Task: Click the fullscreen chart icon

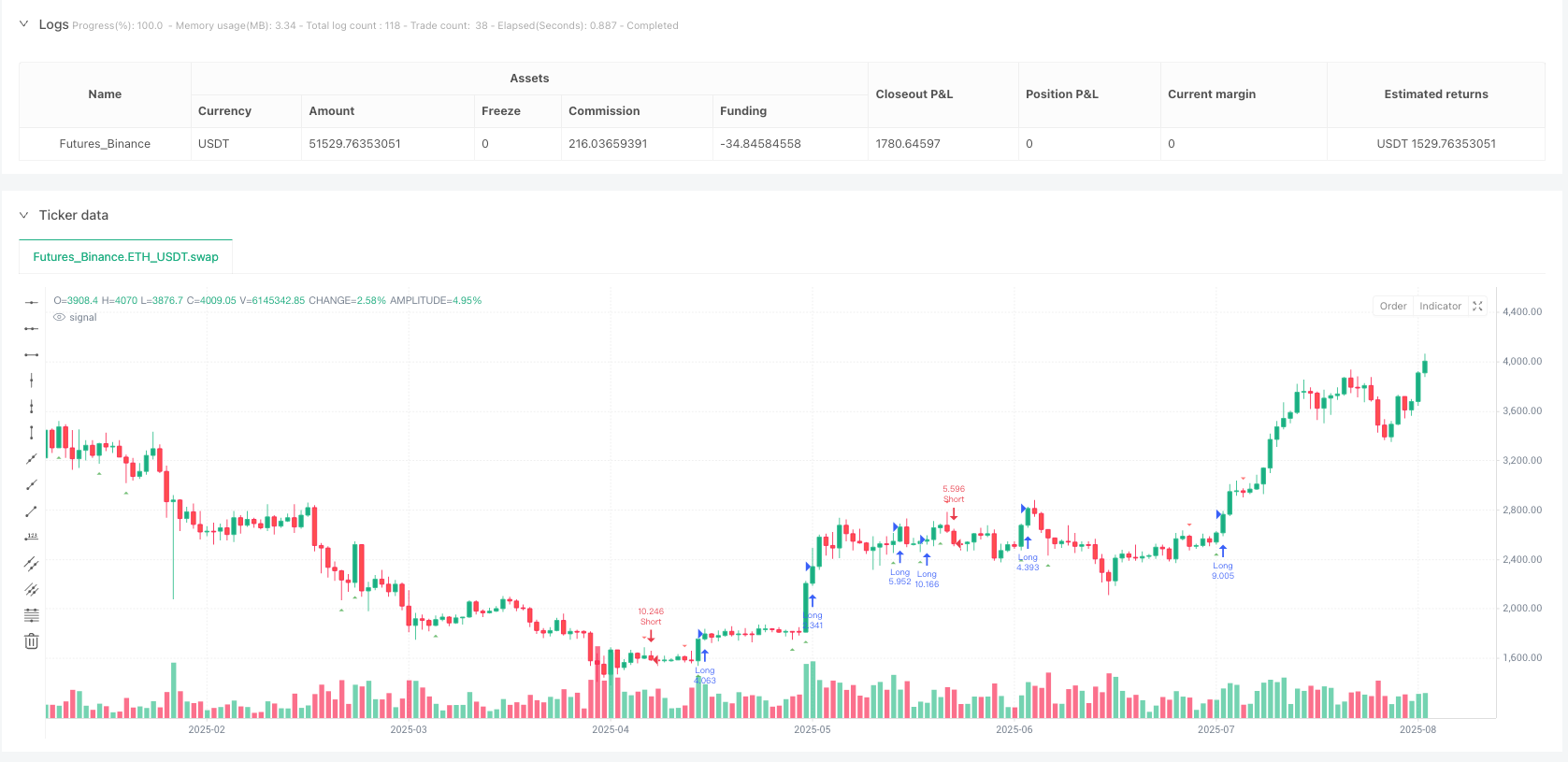Action: point(1477,306)
